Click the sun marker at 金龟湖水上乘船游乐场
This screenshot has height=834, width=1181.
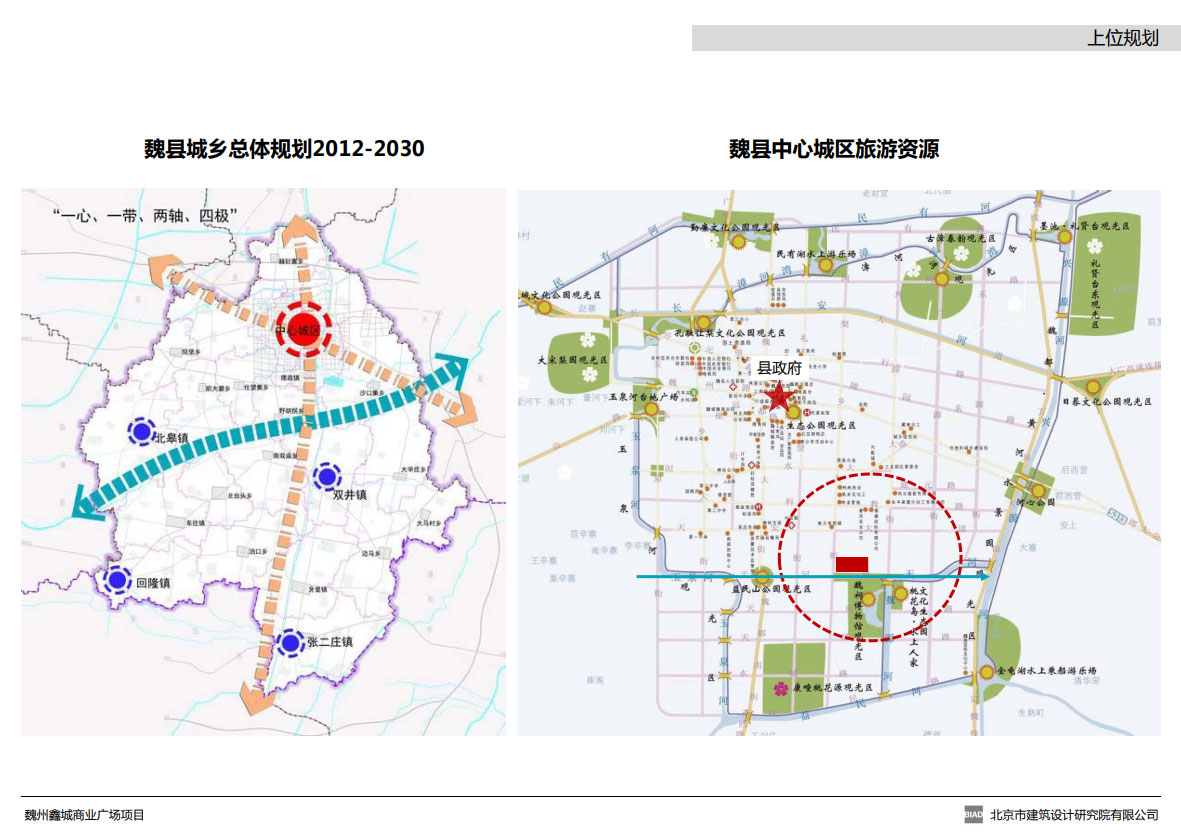click(987, 672)
